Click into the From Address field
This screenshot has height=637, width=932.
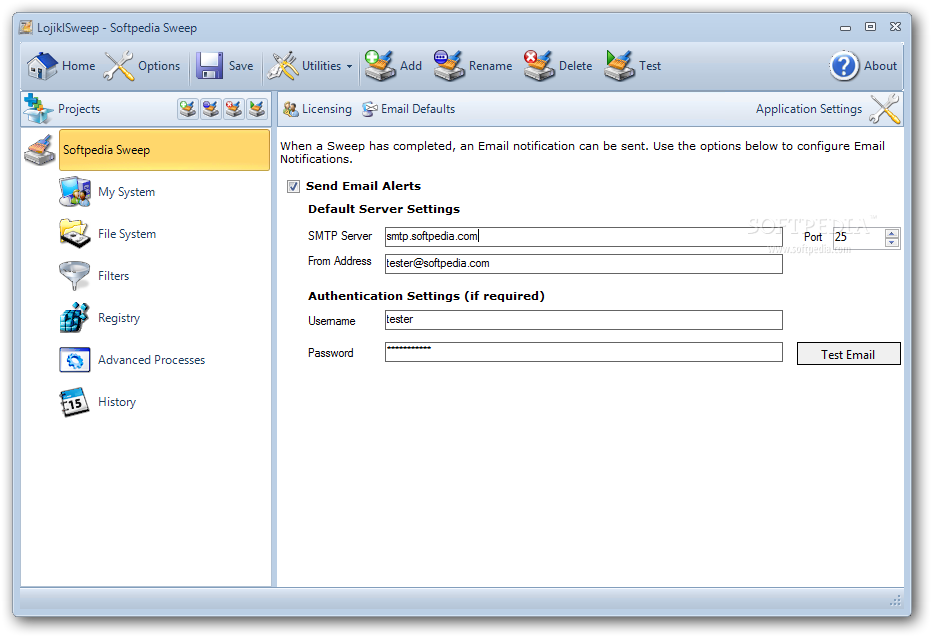(x=584, y=264)
